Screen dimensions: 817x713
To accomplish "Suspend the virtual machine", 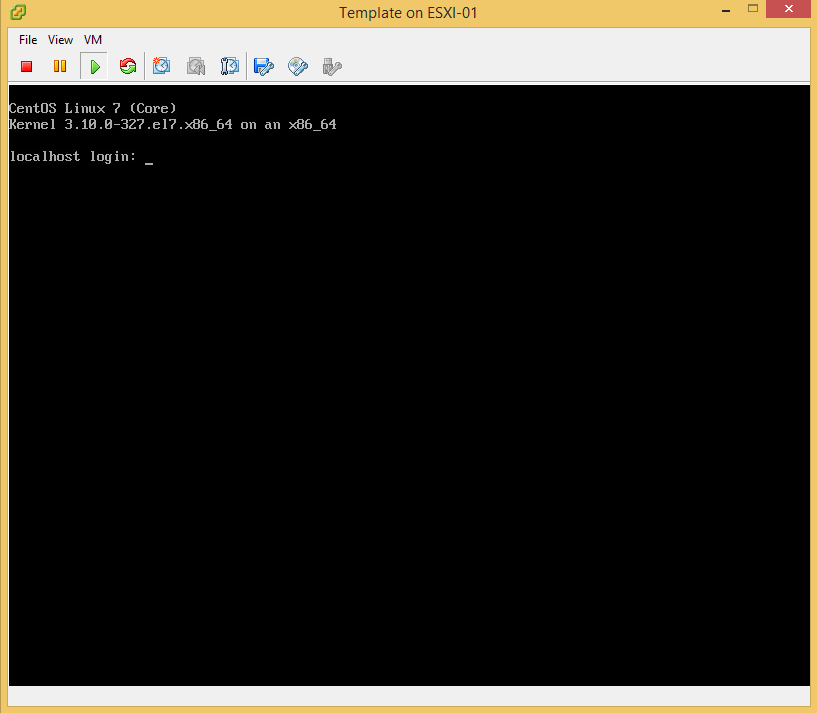I will tap(60, 67).
